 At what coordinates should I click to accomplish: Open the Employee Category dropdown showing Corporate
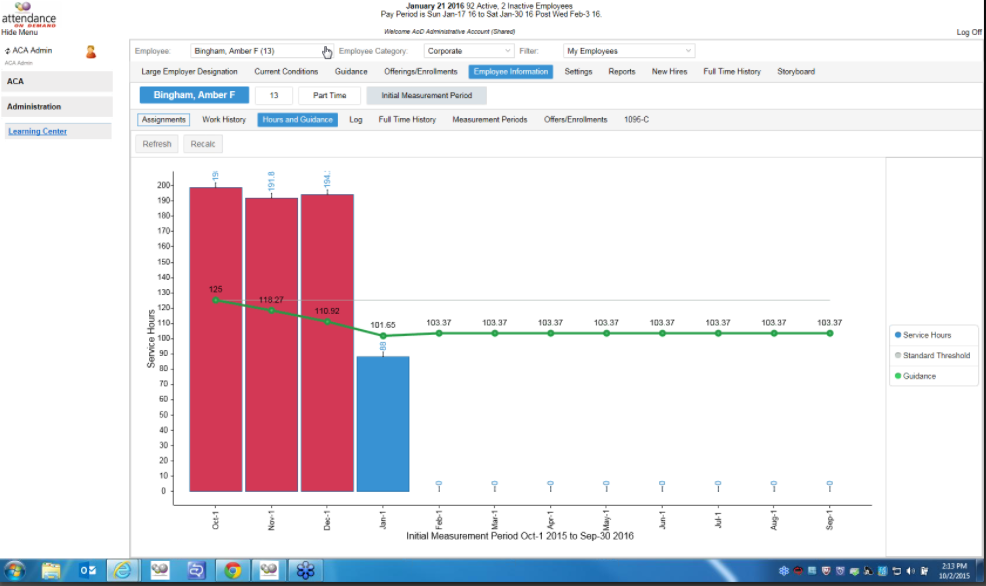tap(468, 50)
